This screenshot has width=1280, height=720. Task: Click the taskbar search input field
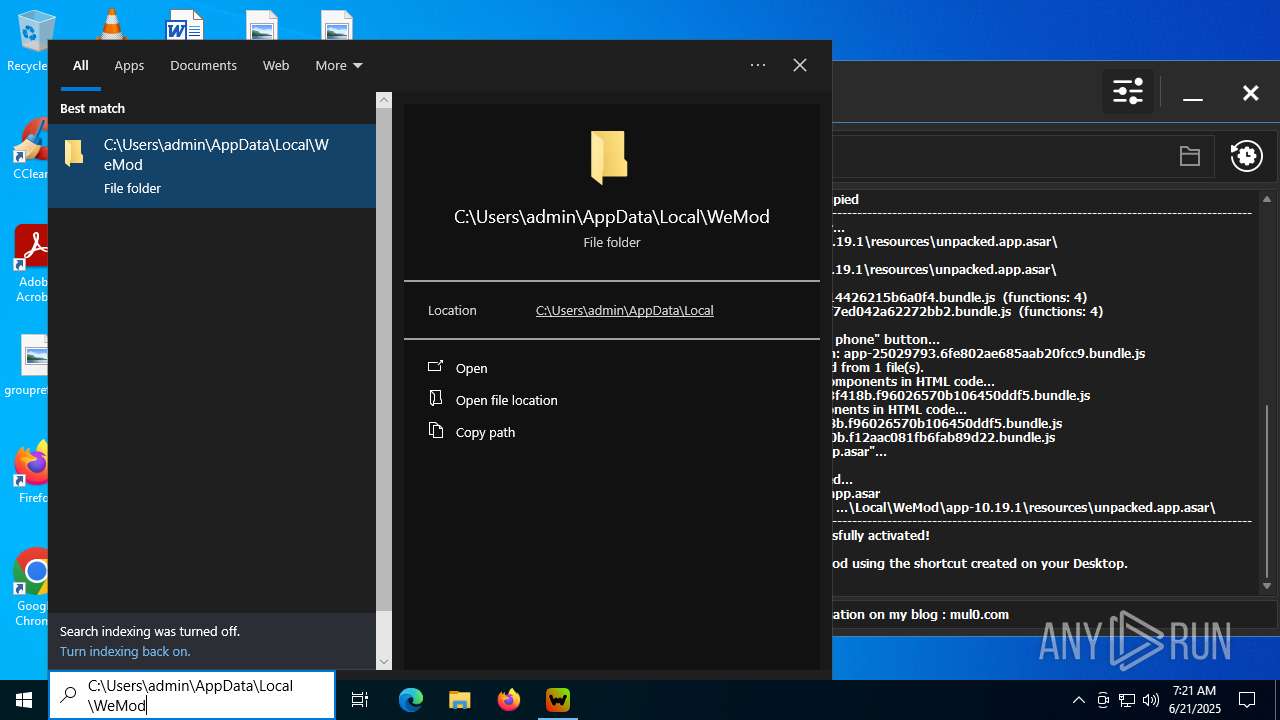(192, 695)
